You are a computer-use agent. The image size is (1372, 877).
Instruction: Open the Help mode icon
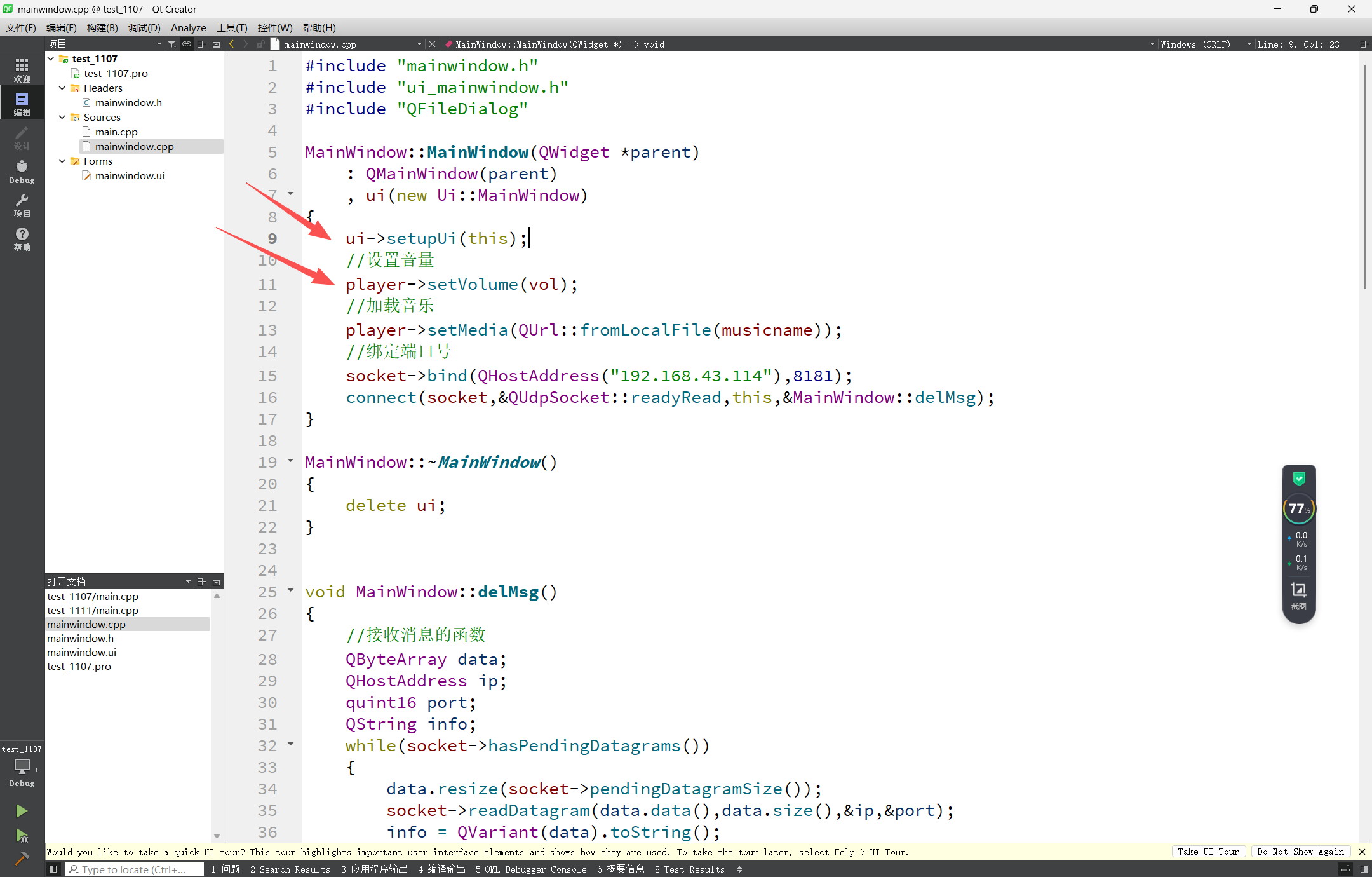point(22,238)
